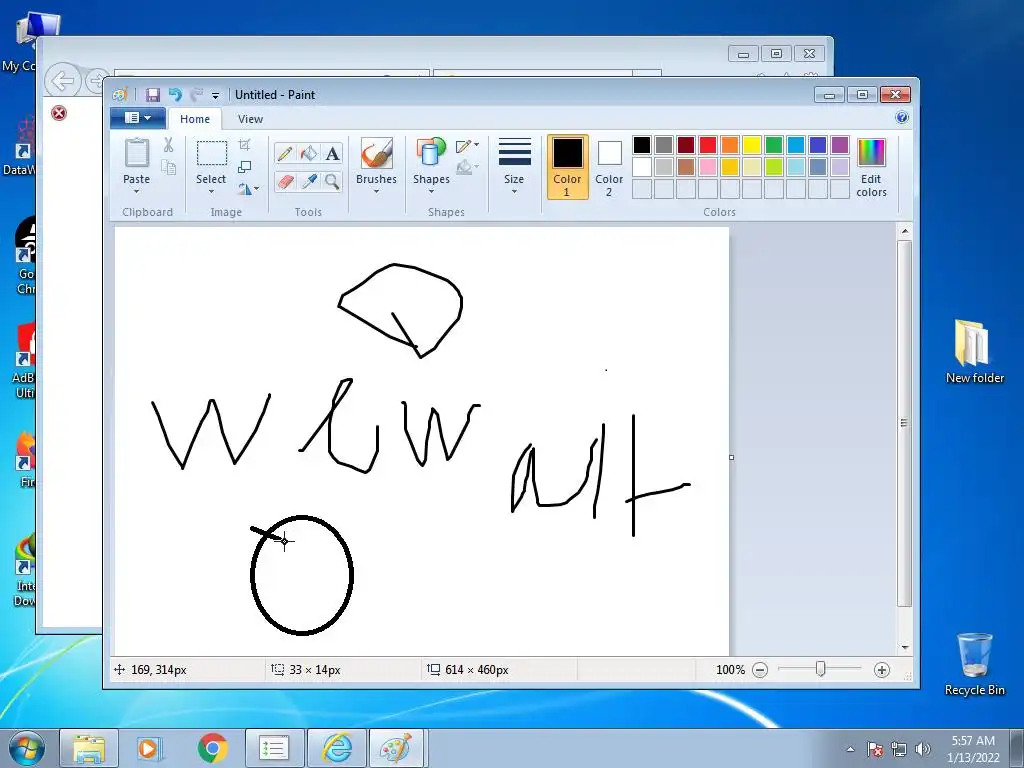Select the Color picker eyedropper tool
The image size is (1024, 768).
(x=308, y=181)
